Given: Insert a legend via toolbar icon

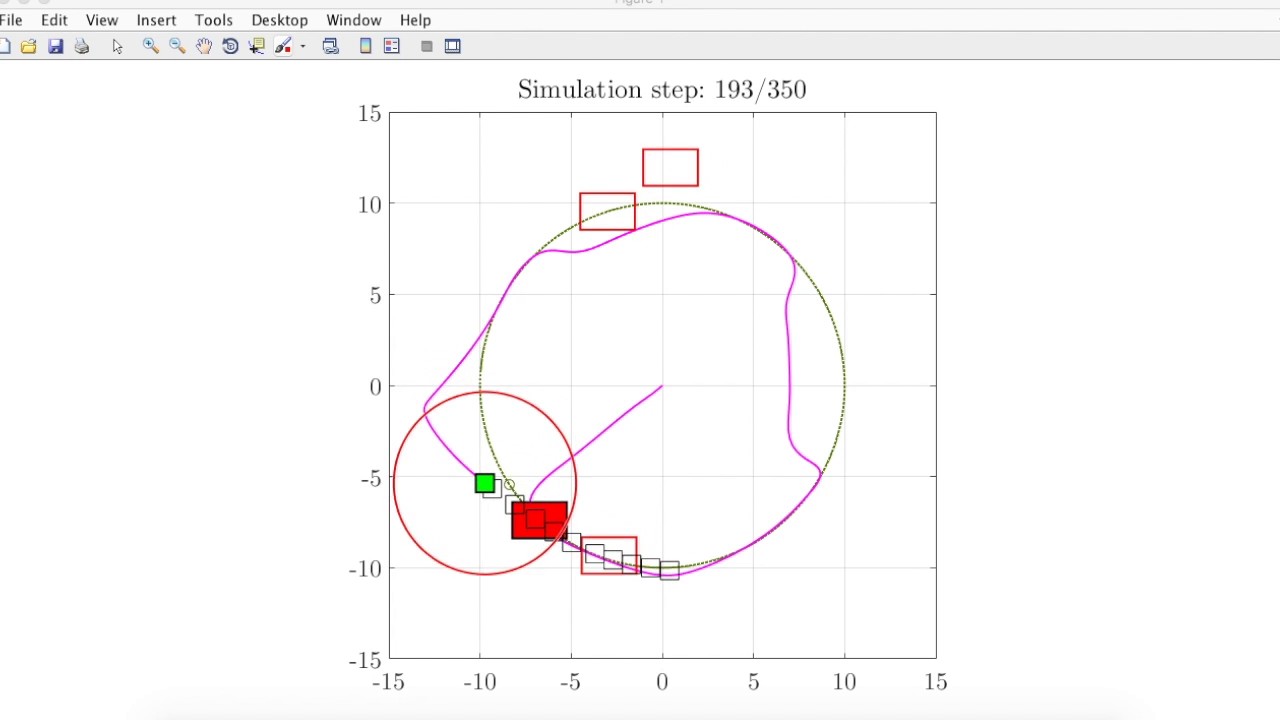Looking at the screenshot, I should [x=392, y=46].
